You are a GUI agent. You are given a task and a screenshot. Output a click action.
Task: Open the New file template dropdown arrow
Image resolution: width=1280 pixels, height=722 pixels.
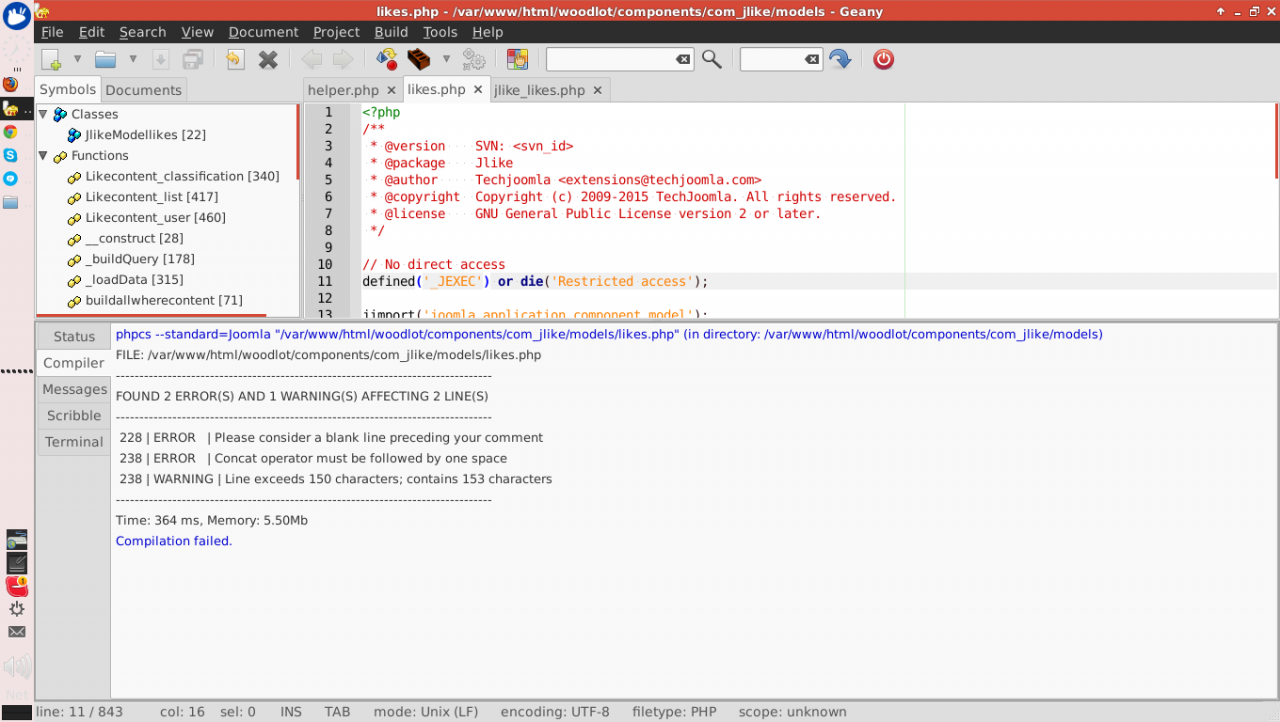point(77,59)
